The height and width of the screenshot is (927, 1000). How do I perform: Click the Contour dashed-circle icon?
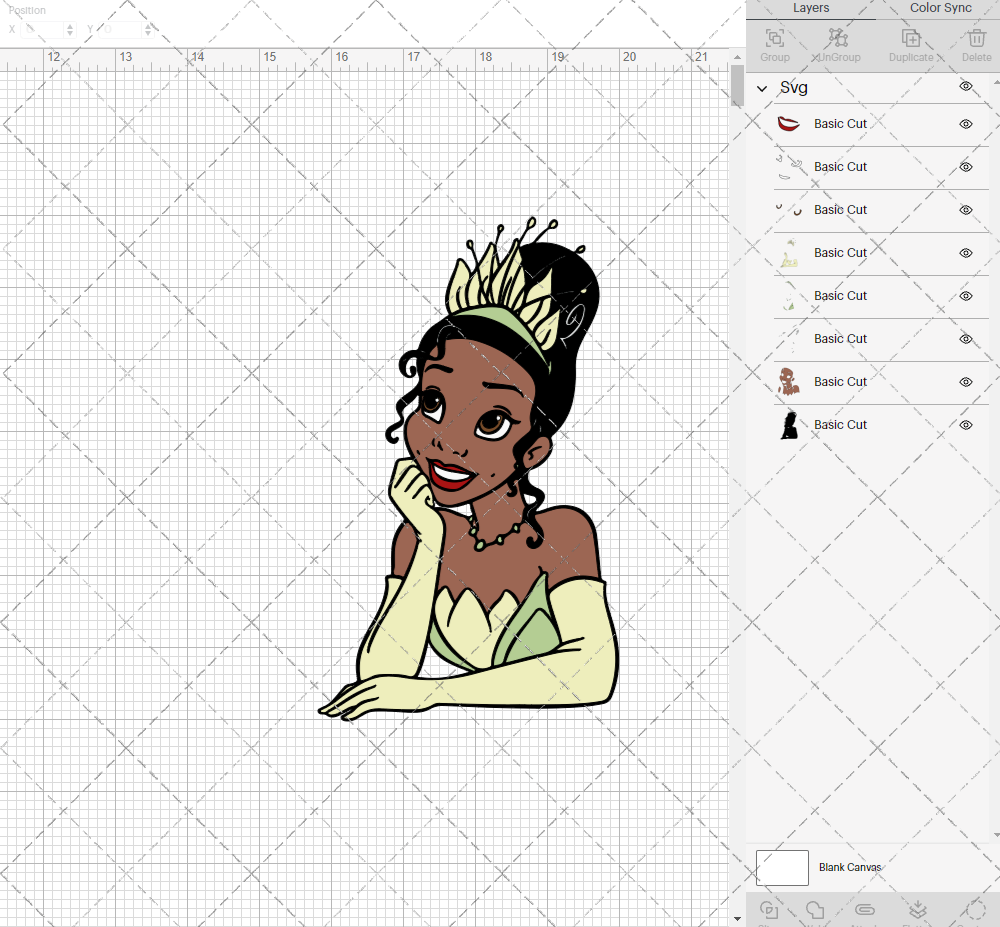tap(976, 910)
